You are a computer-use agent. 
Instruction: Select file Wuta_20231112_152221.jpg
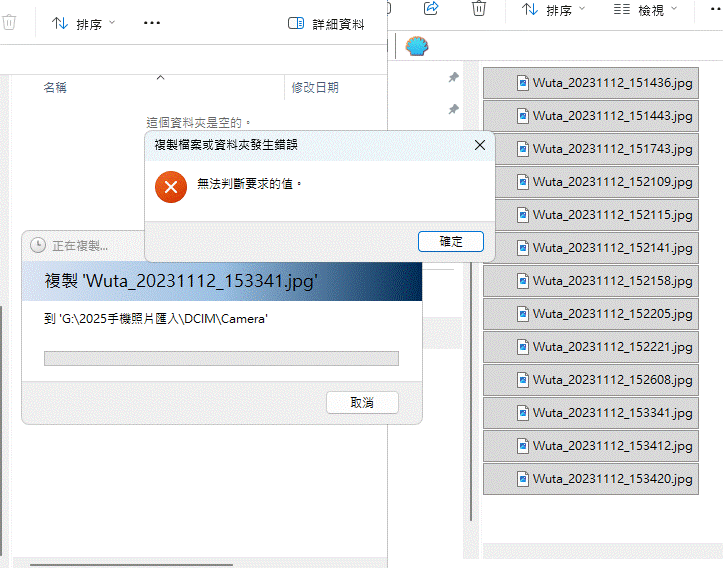click(591, 347)
